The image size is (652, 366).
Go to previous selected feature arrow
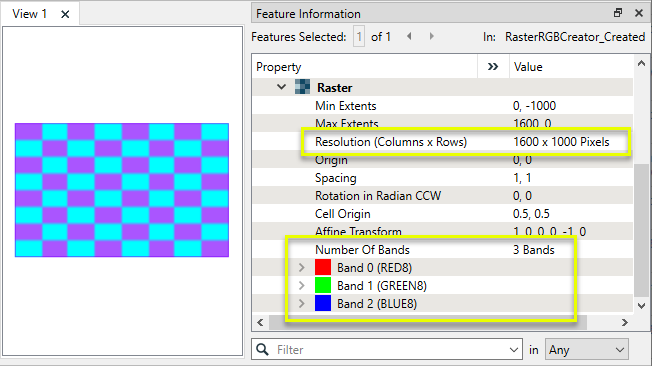click(x=409, y=37)
